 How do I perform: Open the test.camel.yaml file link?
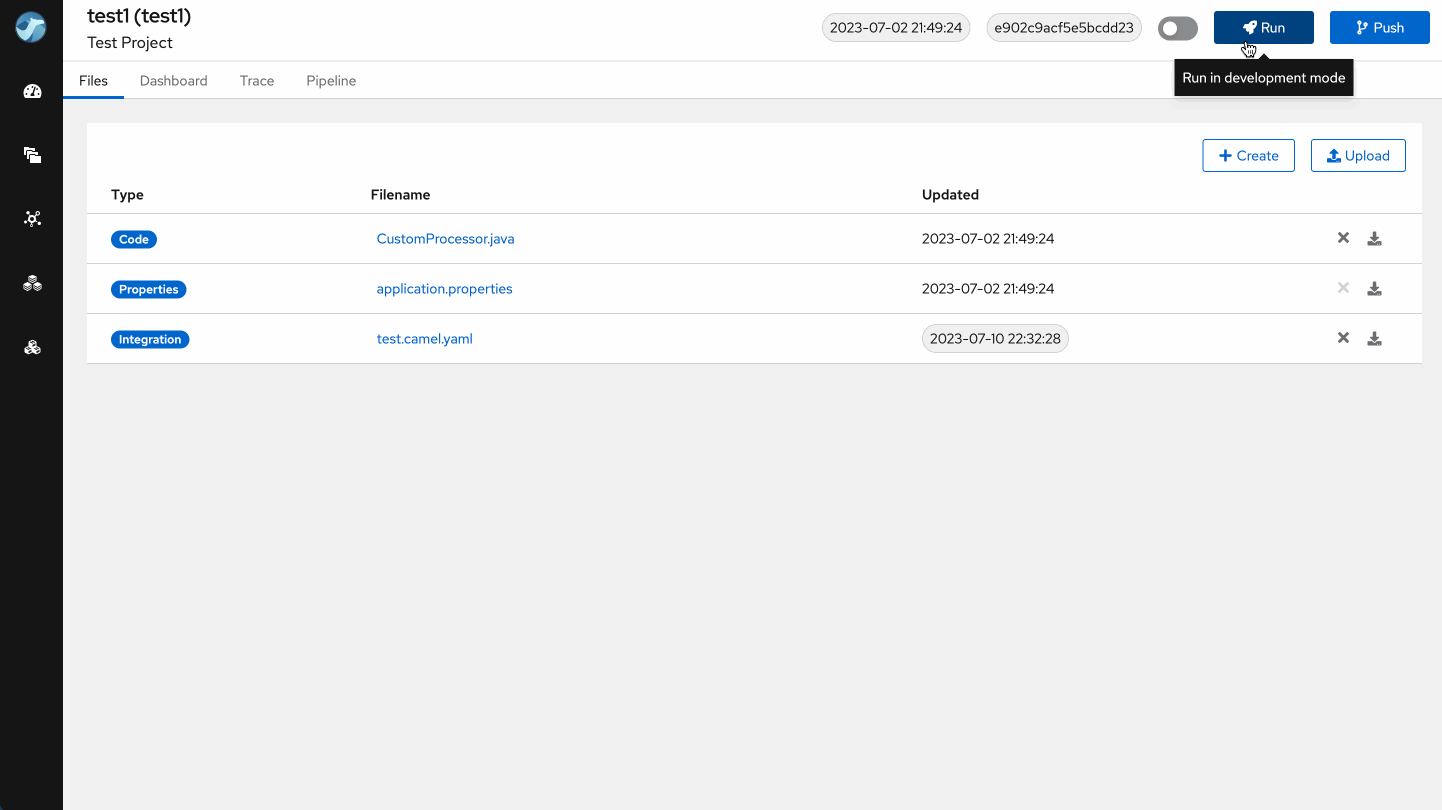tap(424, 339)
